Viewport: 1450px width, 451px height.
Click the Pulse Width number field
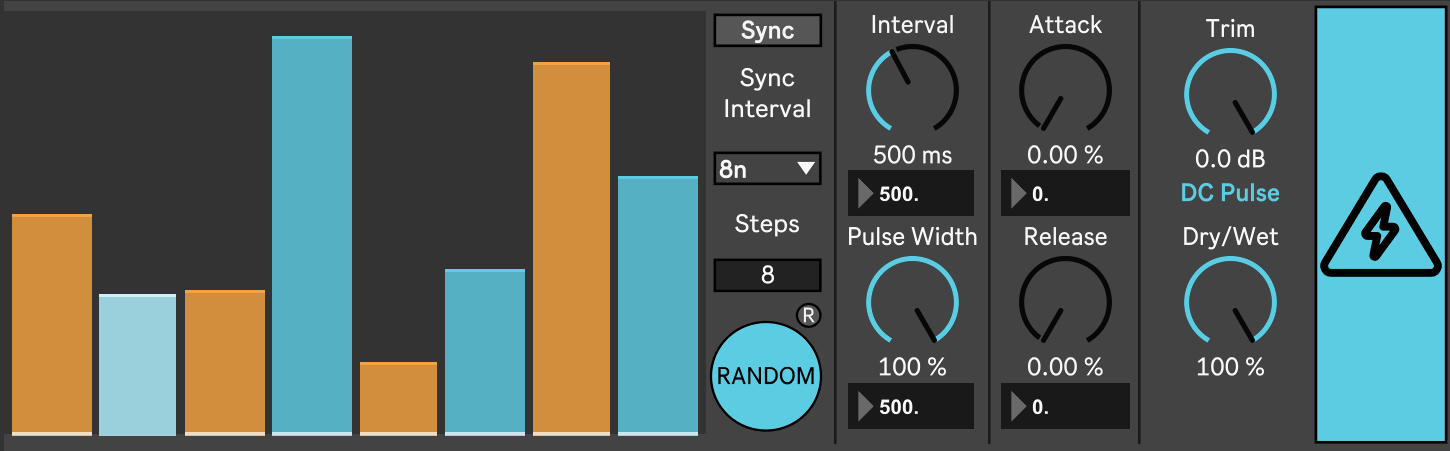point(911,406)
